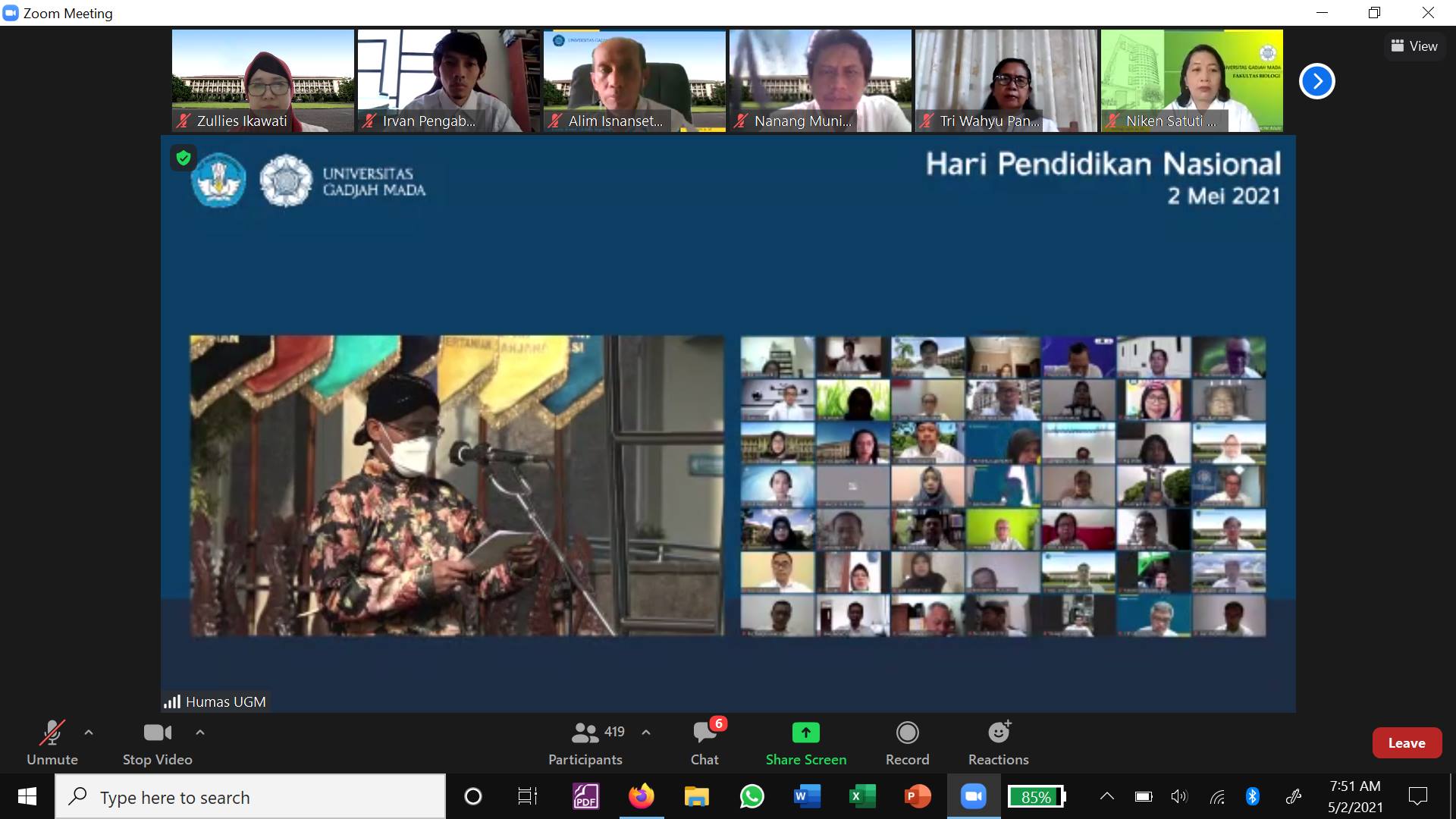
Task: Click the red Leave button
Action: pyautogui.click(x=1407, y=743)
